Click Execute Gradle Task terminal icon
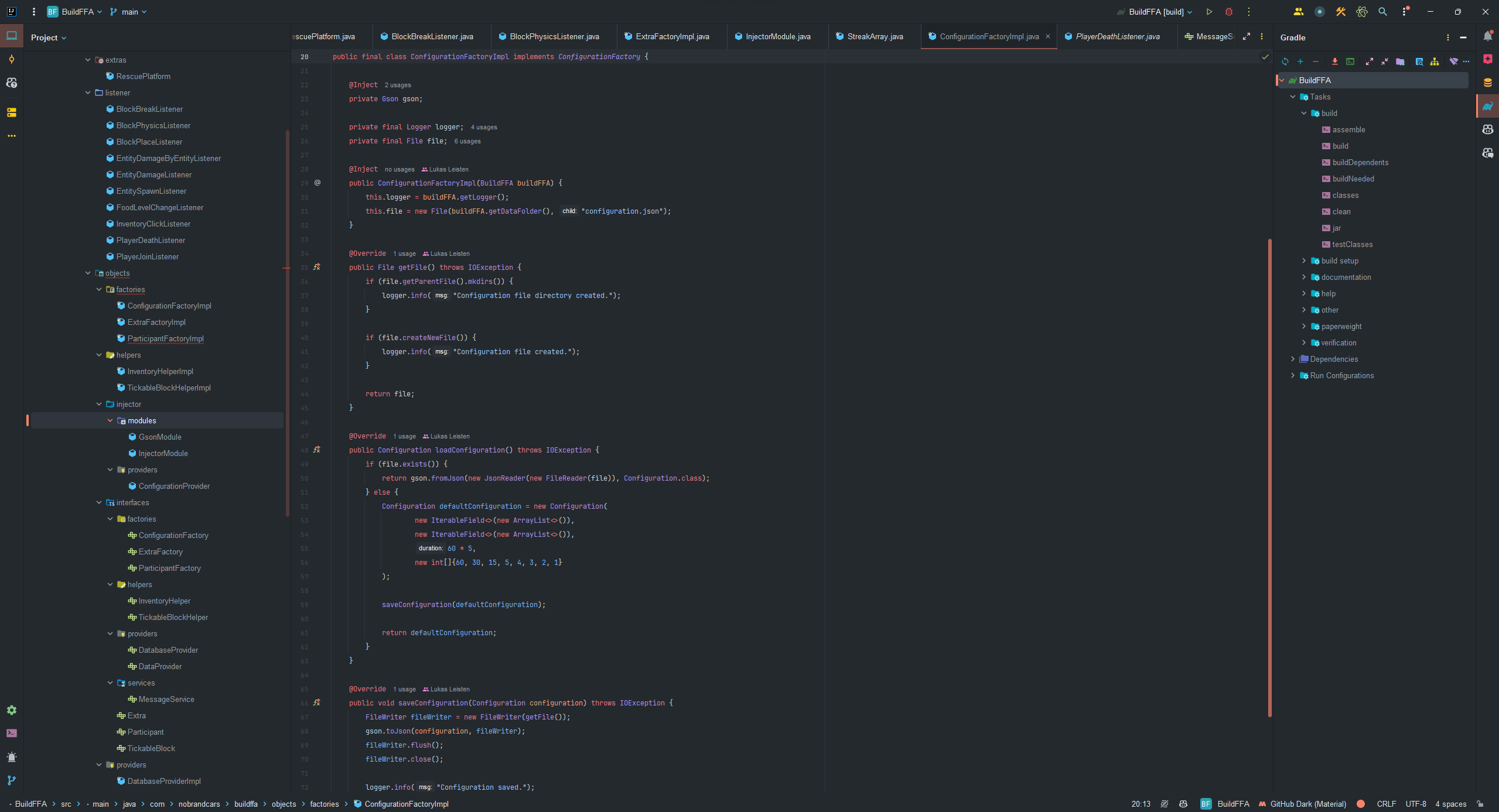1499x812 pixels. click(1350, 61)
